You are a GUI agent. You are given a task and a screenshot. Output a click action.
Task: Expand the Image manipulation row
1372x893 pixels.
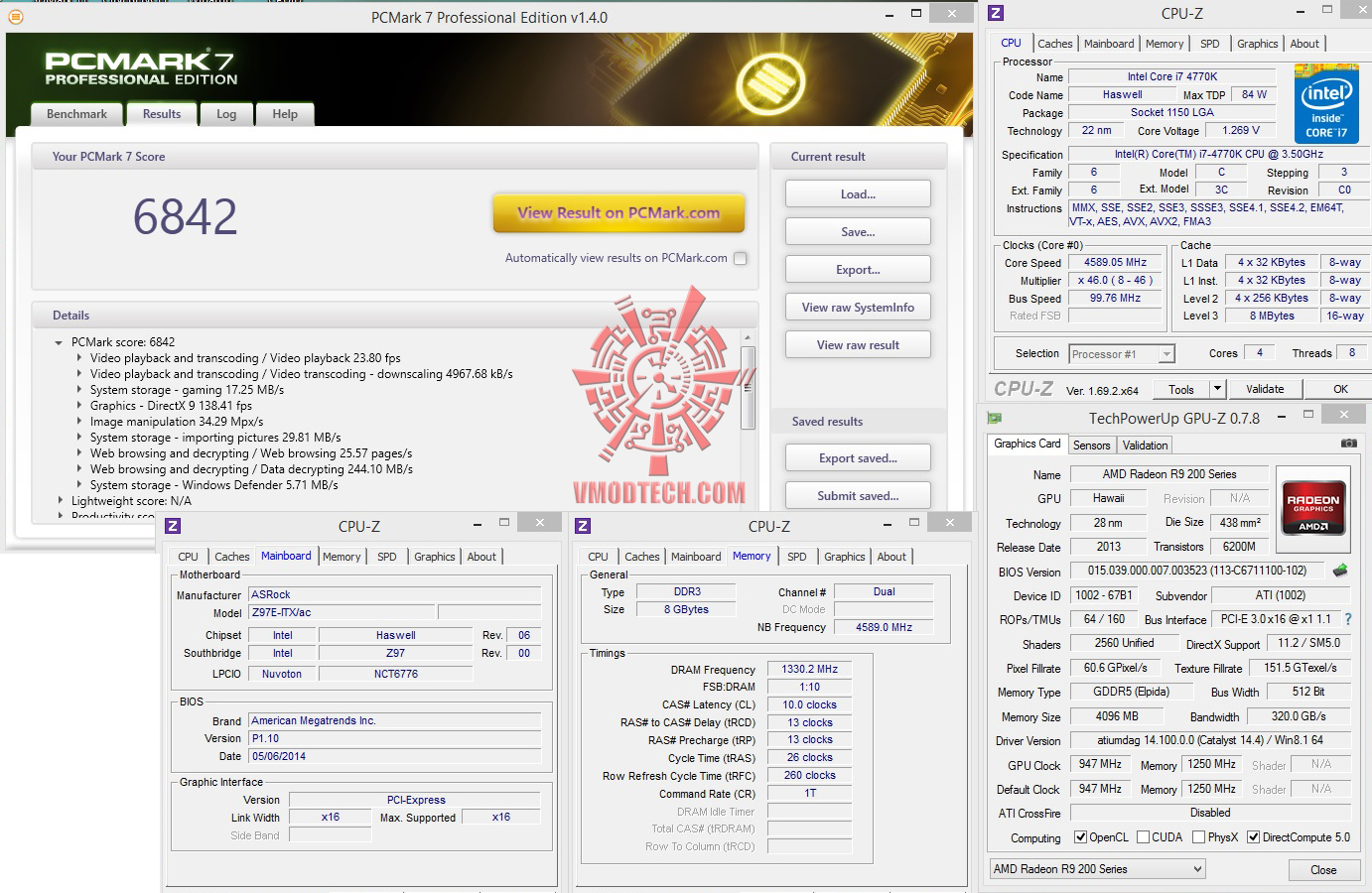click(79, 422)
